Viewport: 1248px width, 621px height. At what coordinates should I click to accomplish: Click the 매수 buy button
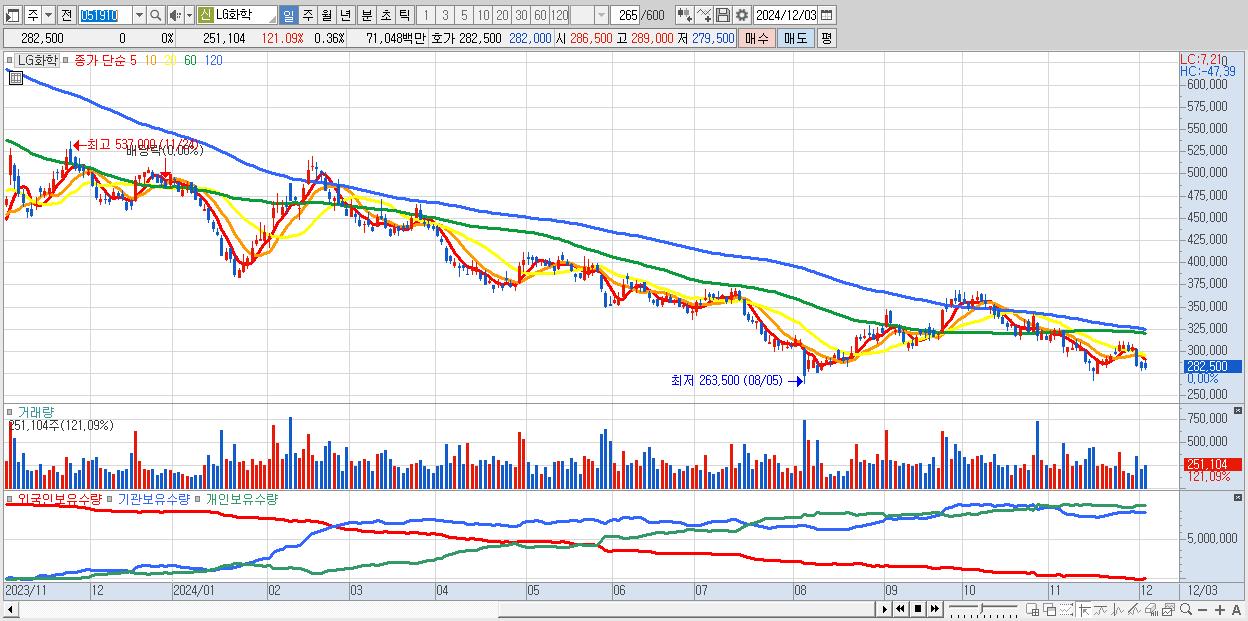click(x=757, y=38)
